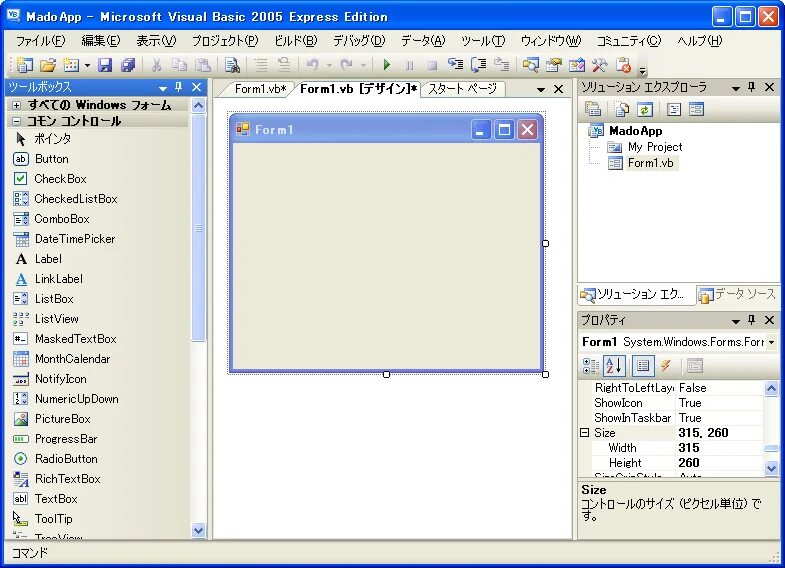Select the PictureBox control in the toolbox
The image size is (785, 568).
point(63,419)
